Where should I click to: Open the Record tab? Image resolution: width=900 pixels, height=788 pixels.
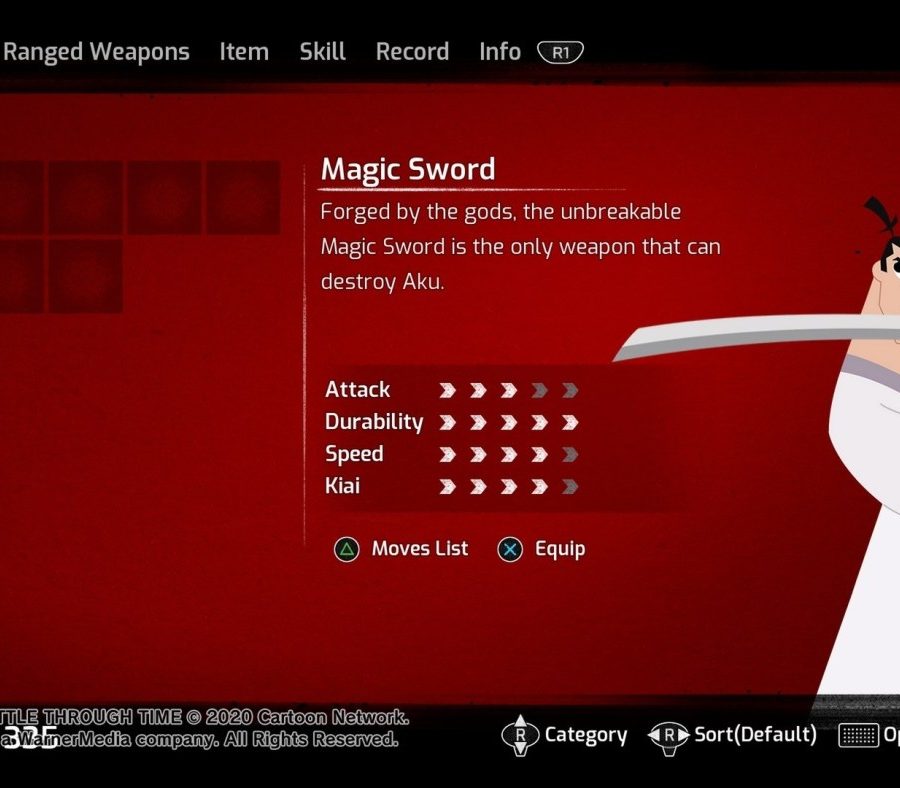[x=412, y=52]
